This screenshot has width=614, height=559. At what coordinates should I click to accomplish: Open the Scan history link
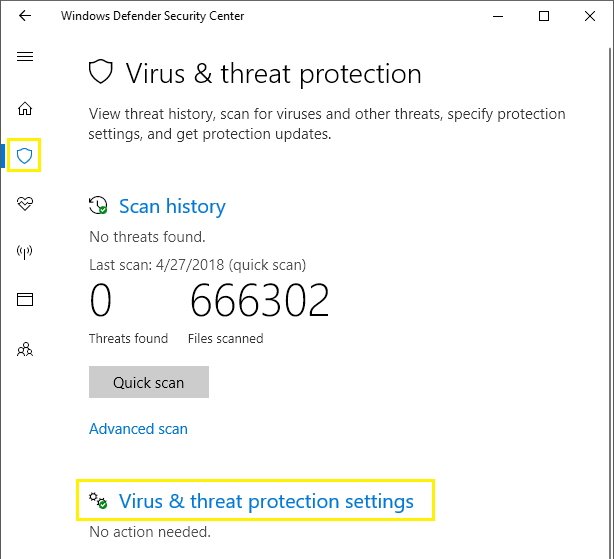click(x=172, y=206)
